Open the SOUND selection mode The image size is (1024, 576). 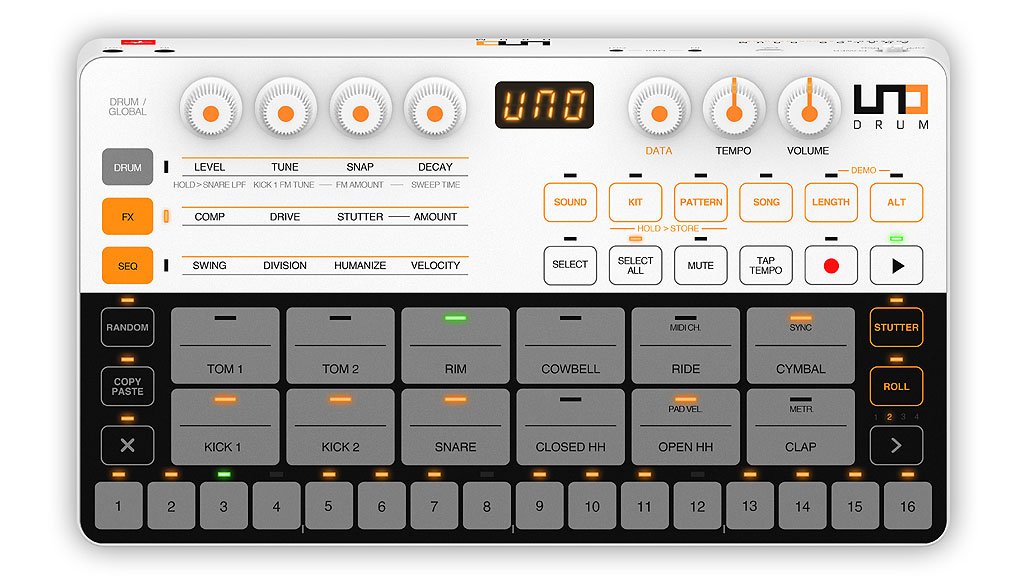pos(570,202)
